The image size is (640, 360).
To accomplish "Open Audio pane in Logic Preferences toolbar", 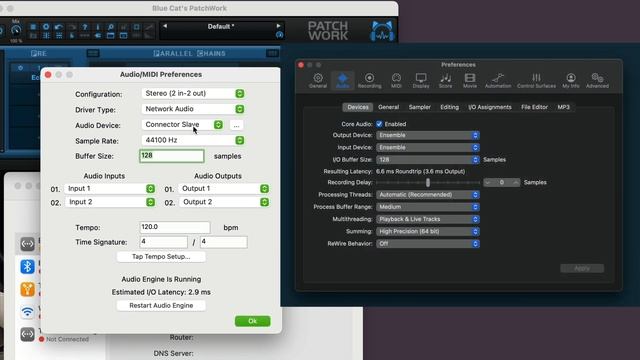I will [x=342, y=80].
